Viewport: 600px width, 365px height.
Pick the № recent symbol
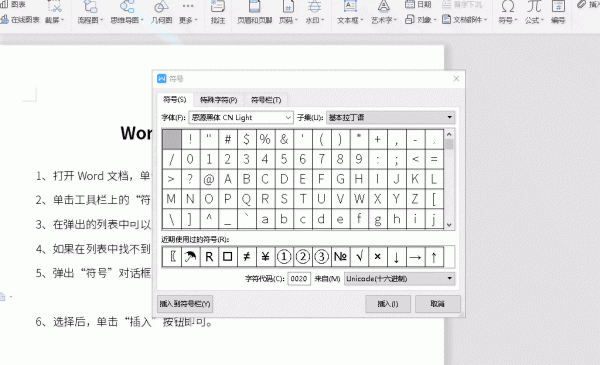340,257
